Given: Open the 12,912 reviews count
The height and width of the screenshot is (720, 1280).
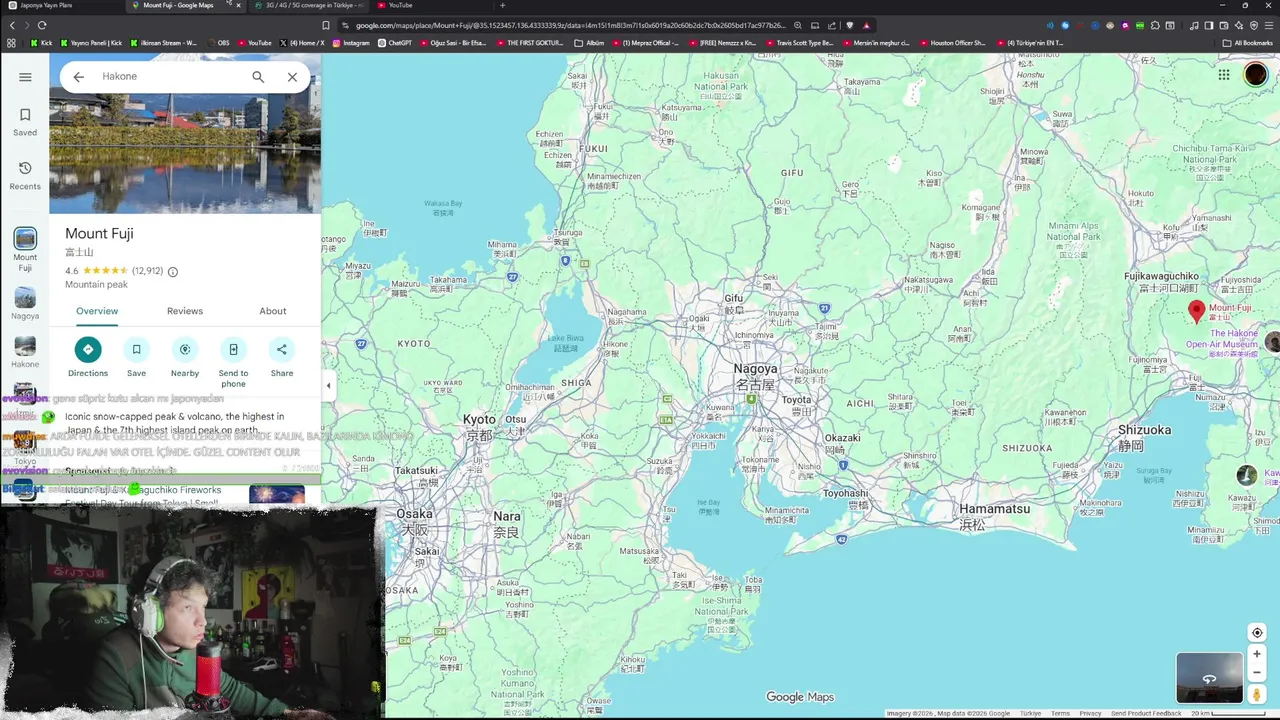Looking at the screenshot, I should click(147, 271).
